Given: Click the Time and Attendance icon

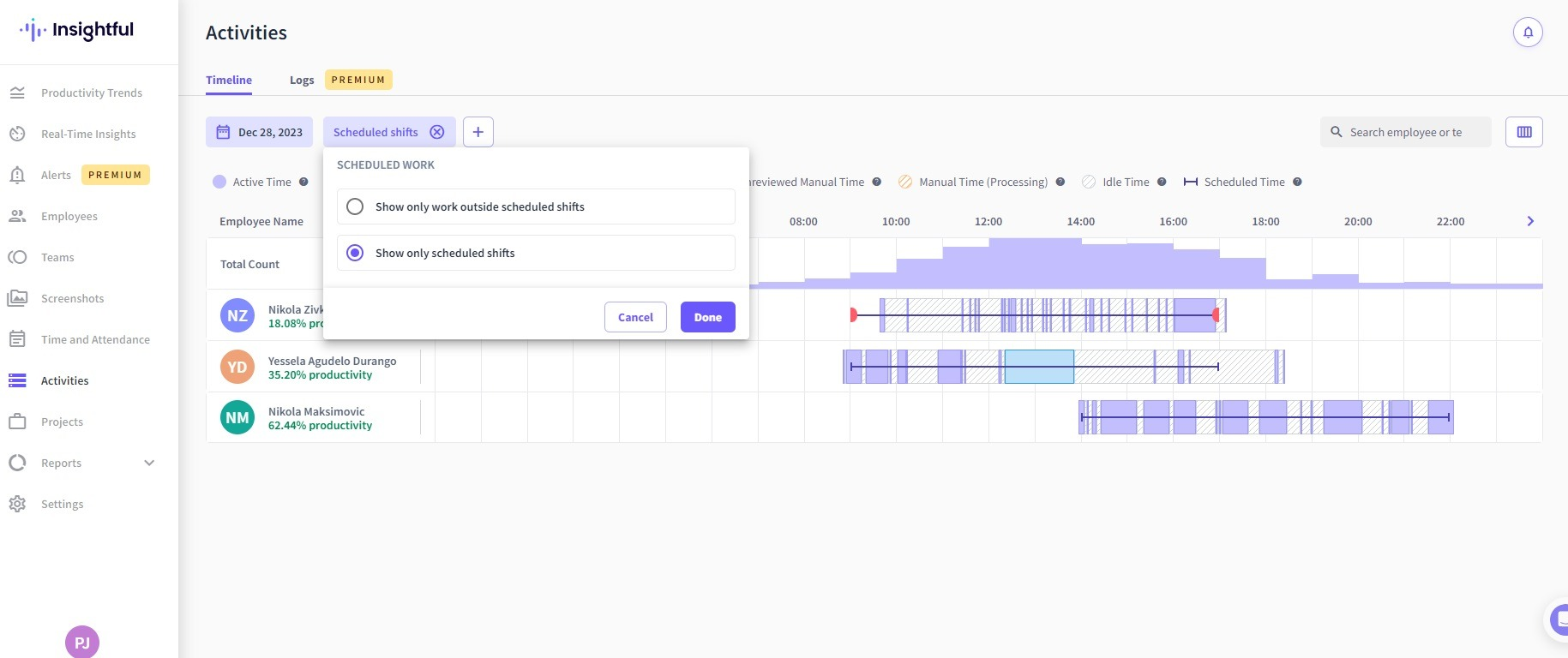Looking at the screenshot, I should [17, 339].
